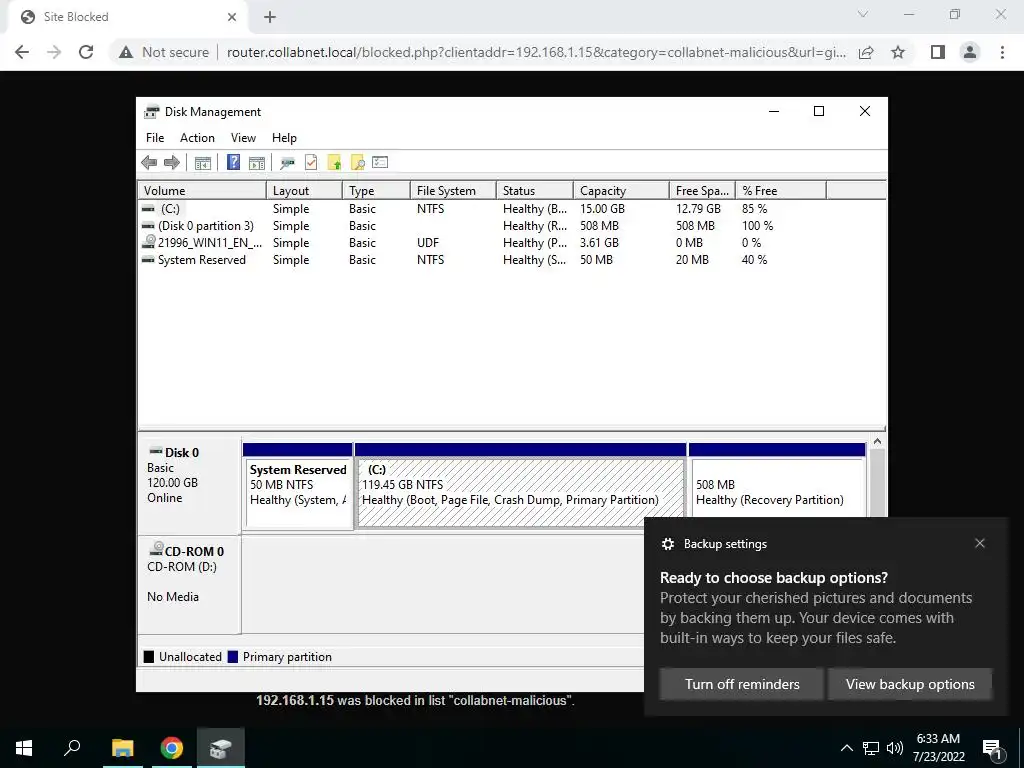This screenshot has height=768, width=1024.
Task: Click the % Free column header
Action: tap(781, 191)
